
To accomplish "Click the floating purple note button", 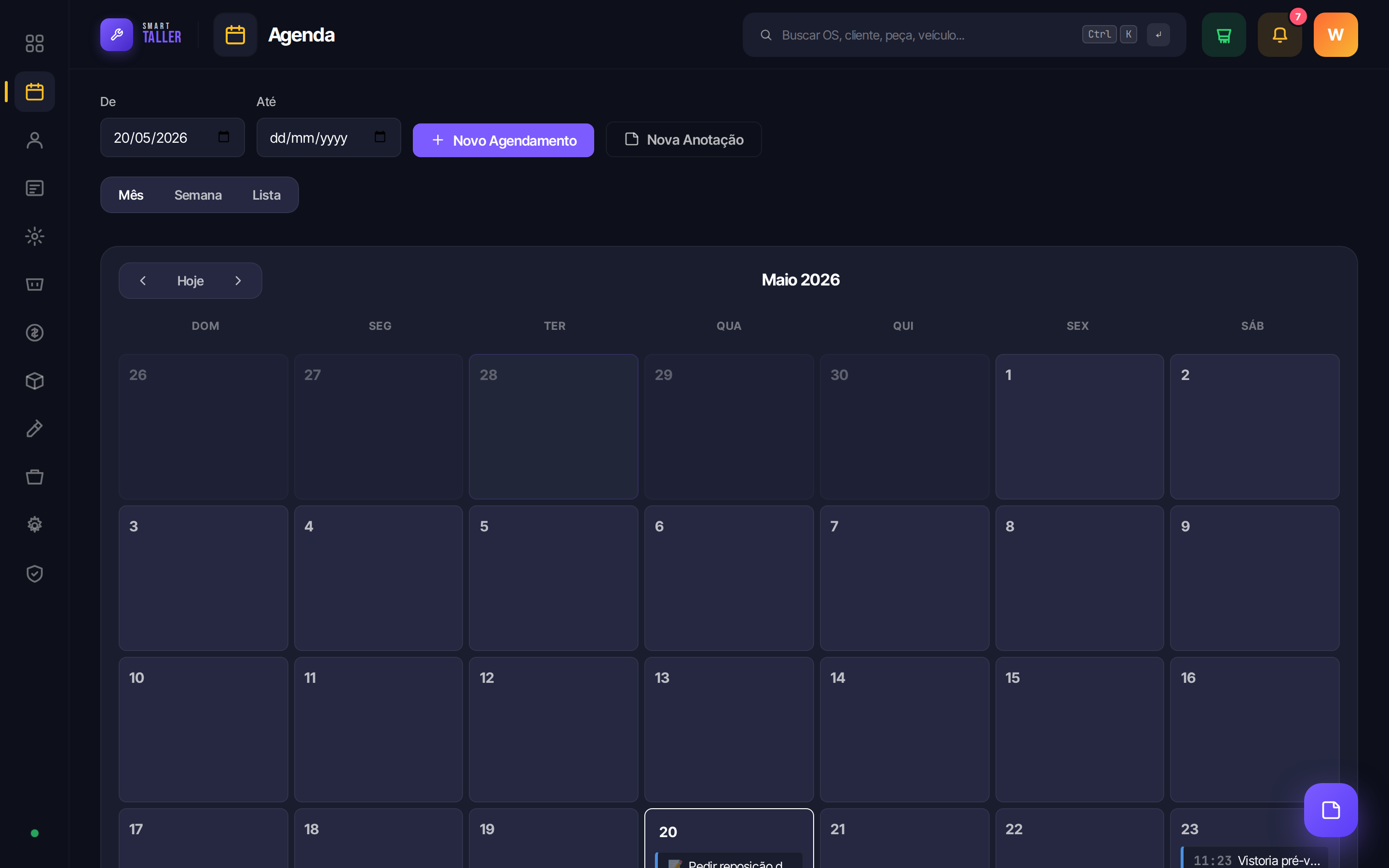I will (x=1331, y=810).
